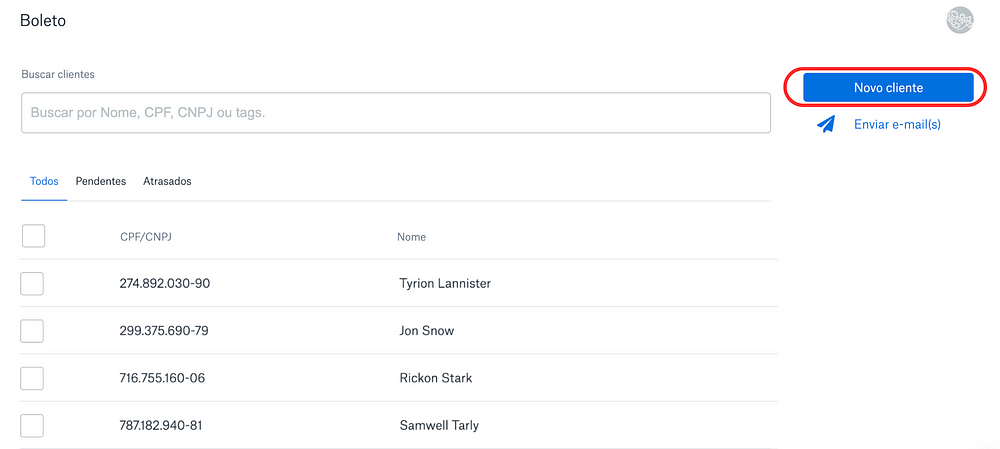Open the user avatar profile icon
This screenshot has width=1000, height=449.
click(x=959, y=20)
